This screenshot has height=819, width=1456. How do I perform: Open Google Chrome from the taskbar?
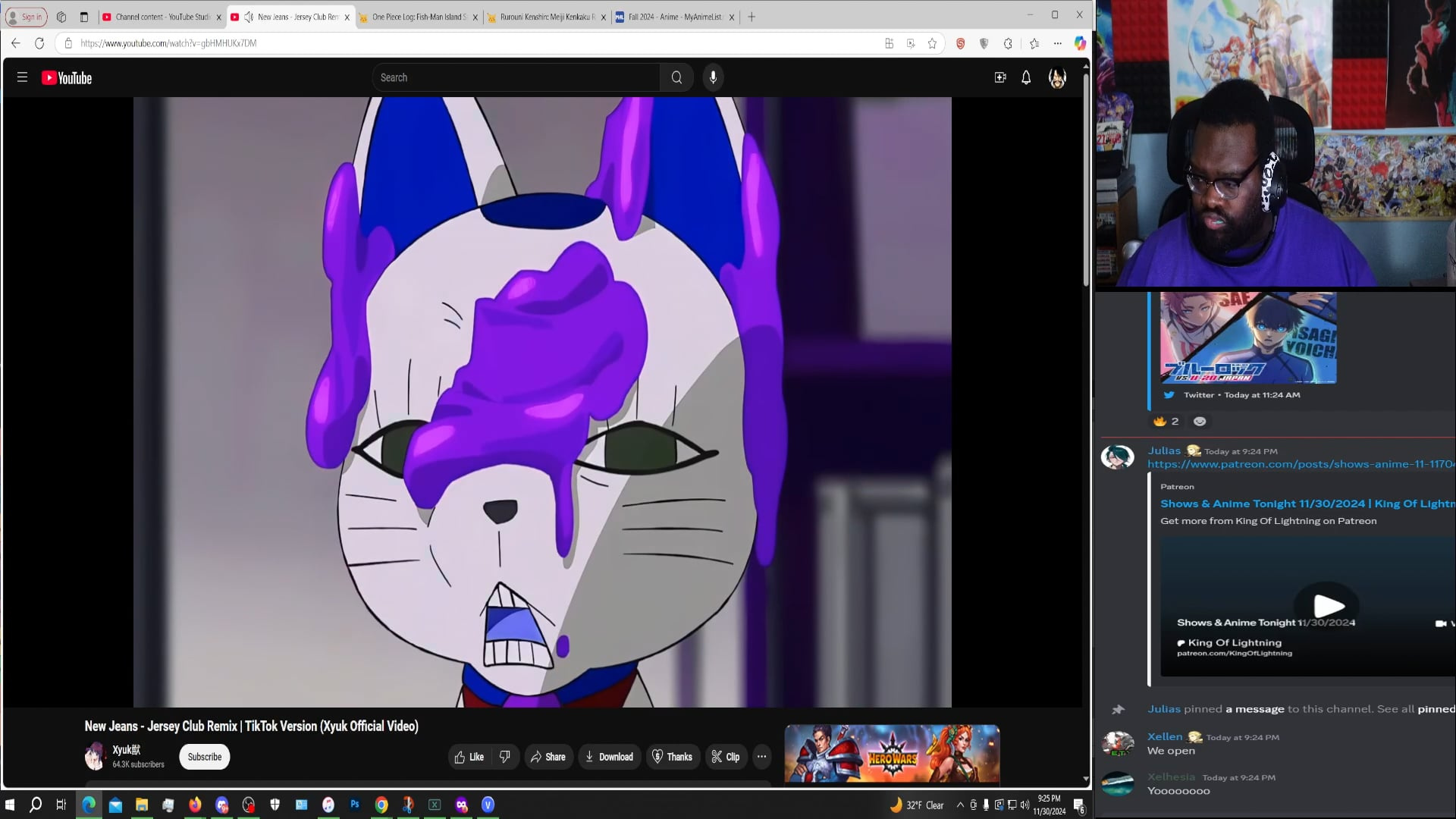click(x=381, y=805)
